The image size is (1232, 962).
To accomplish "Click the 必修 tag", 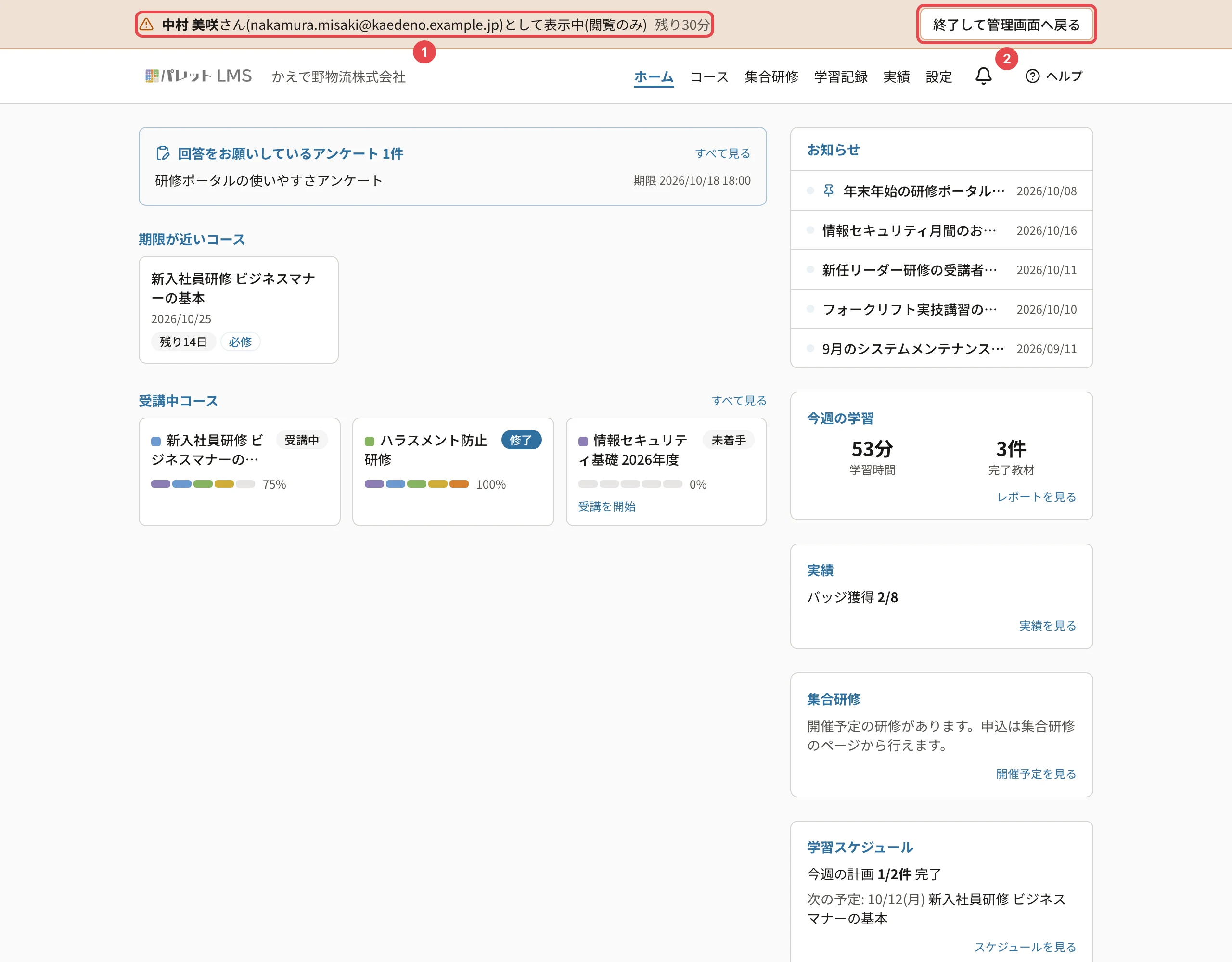I will (x=240, y=342).
